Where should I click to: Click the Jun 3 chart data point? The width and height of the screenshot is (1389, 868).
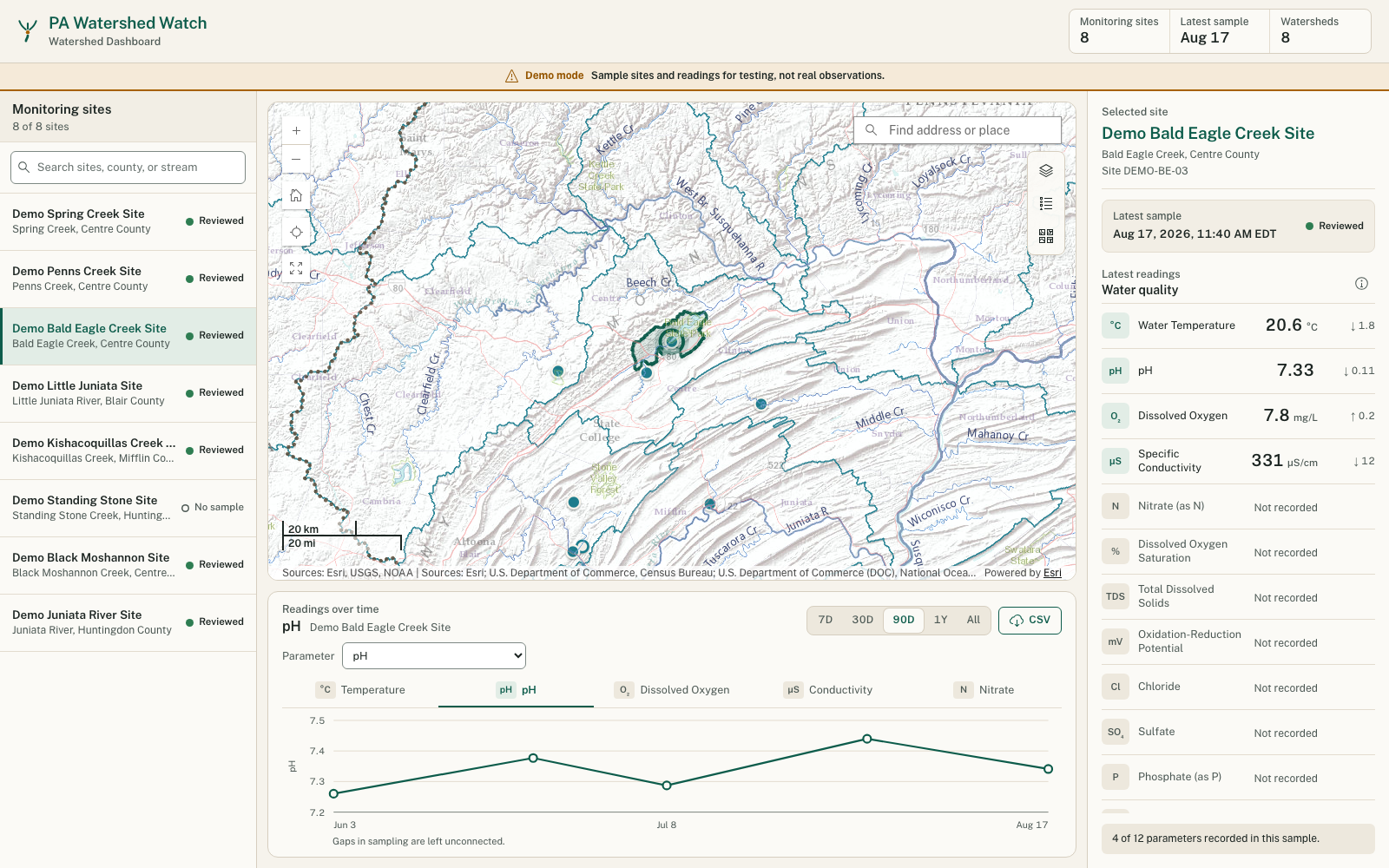pos(334,793)
